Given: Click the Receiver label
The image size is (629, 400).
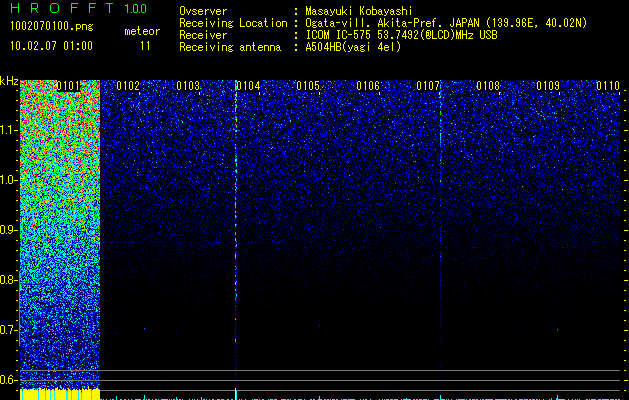Looking at the screenshot, I should 203,35.
